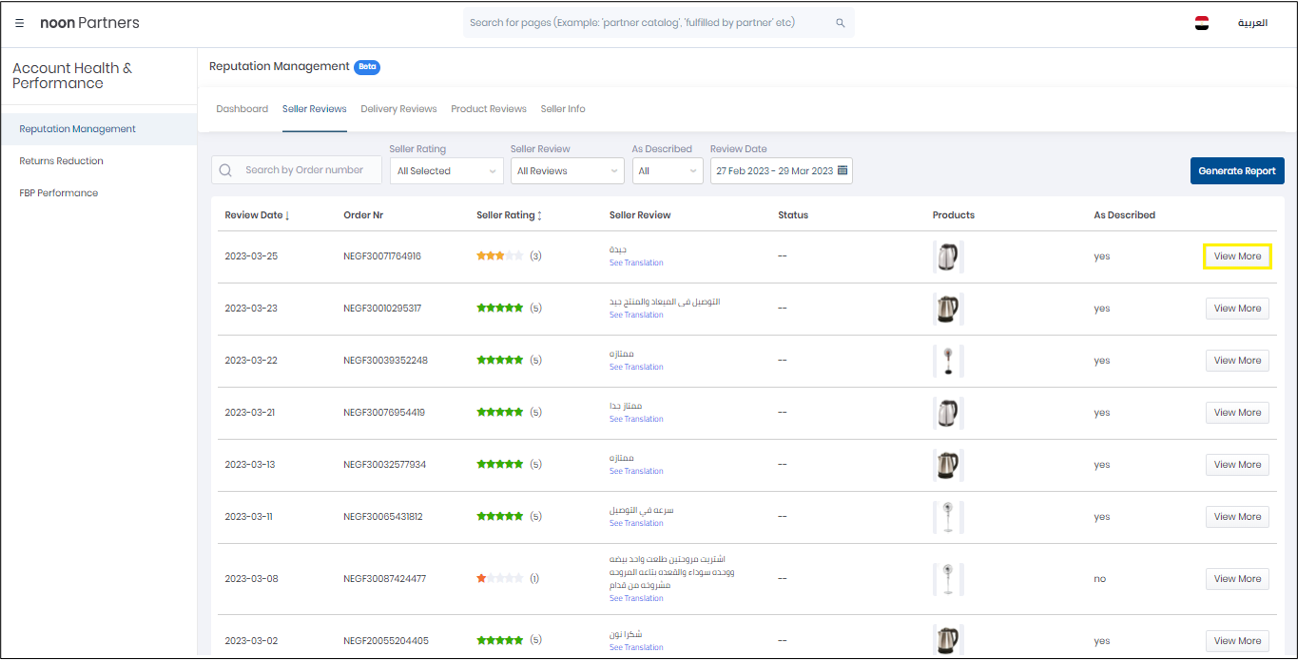Click the calendar icon in Review Date field
The width and height of the screenshot is (1301, 661).
pos(843,171)
